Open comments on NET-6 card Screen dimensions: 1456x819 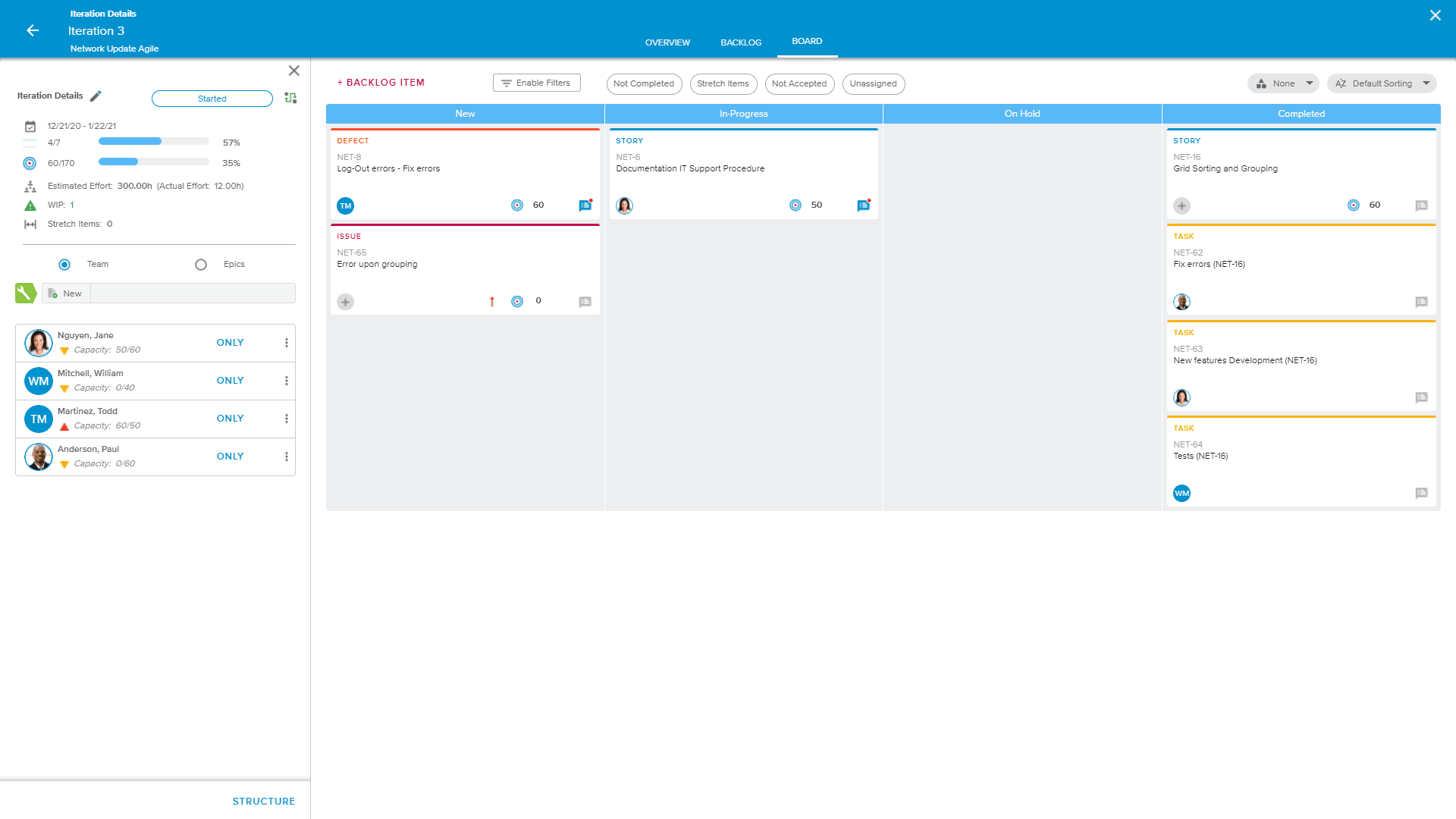click(864, 206)
